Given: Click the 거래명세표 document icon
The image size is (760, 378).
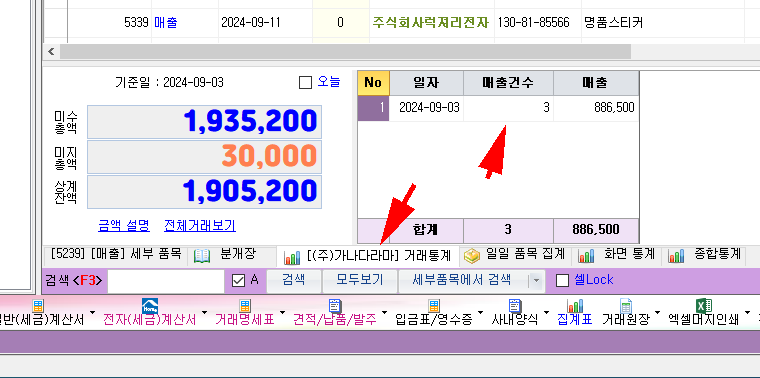Looking at the screenshot, I should [x=244, y=306].
